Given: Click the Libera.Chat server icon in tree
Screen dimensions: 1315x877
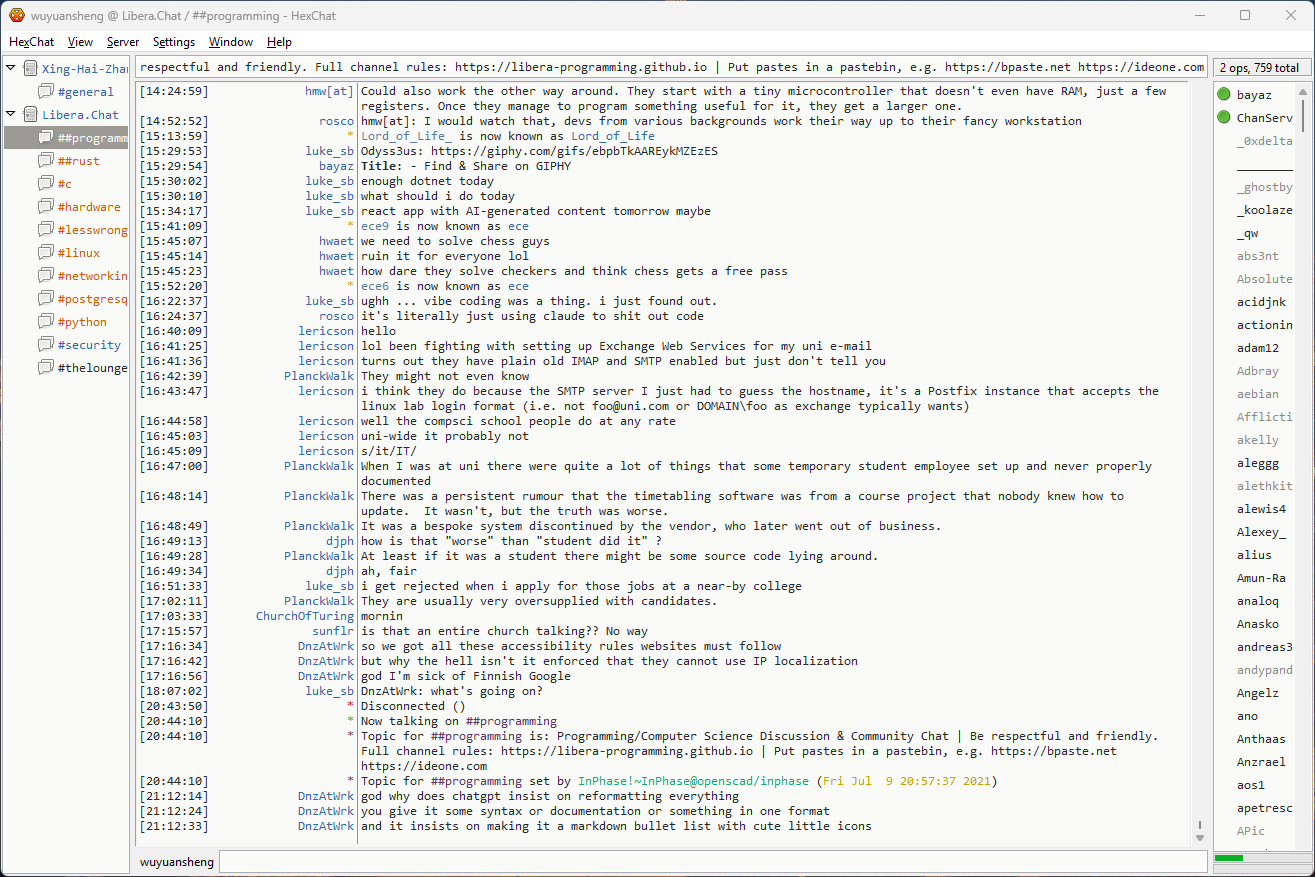Looking at the screenshot, I should (x=29, y=115).
